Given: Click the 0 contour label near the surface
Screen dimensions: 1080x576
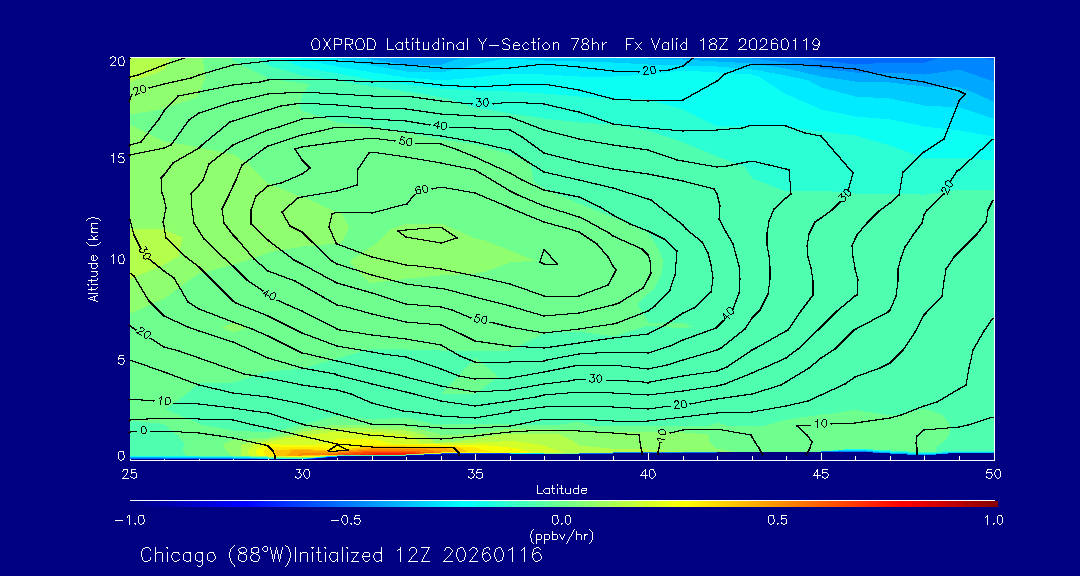Looking at the screenshot, I should (143, 430).
